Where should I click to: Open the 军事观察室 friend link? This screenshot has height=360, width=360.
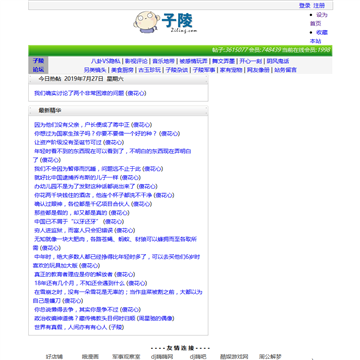click(126, 357)
